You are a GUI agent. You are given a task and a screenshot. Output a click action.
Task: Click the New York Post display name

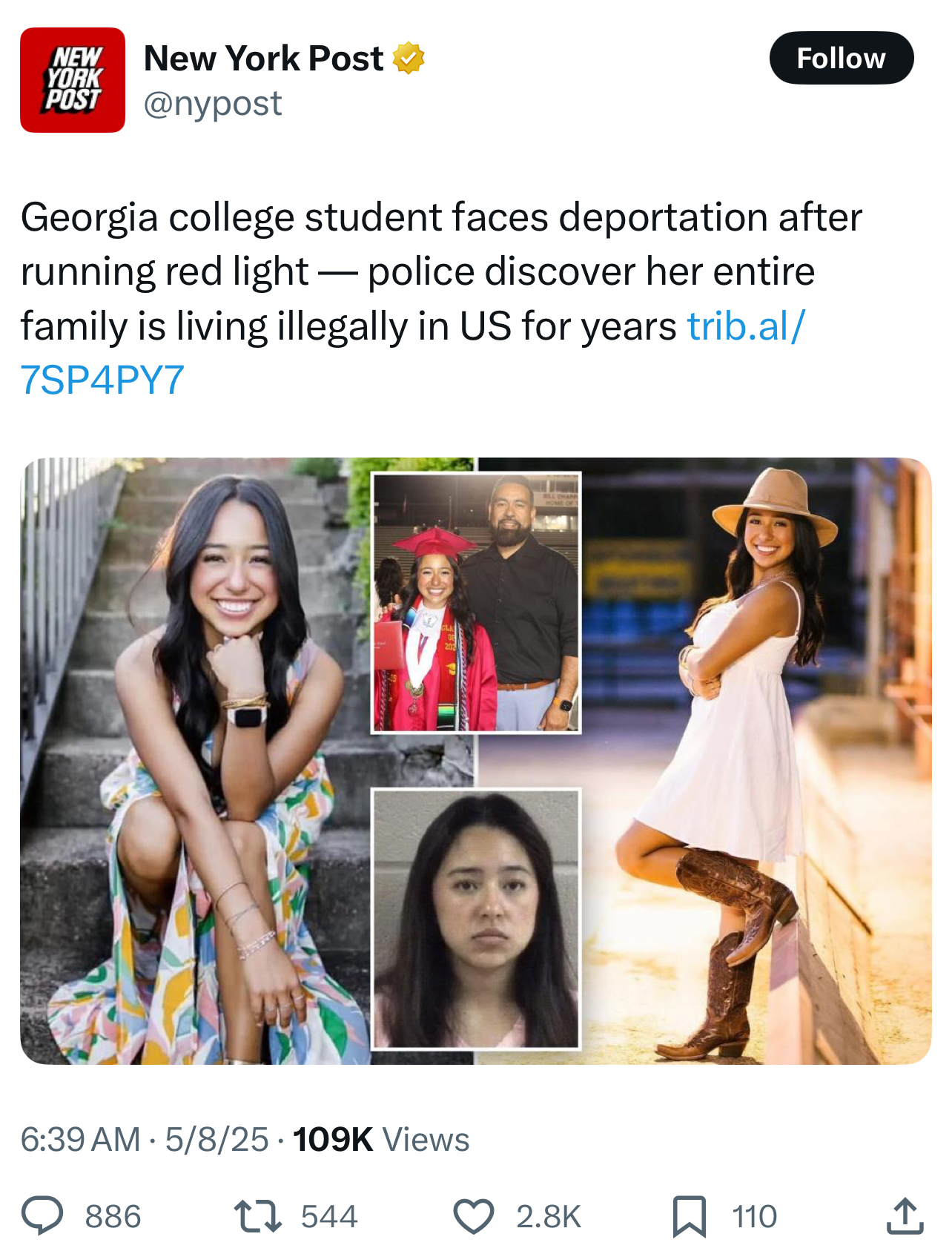tap(263, 58)
